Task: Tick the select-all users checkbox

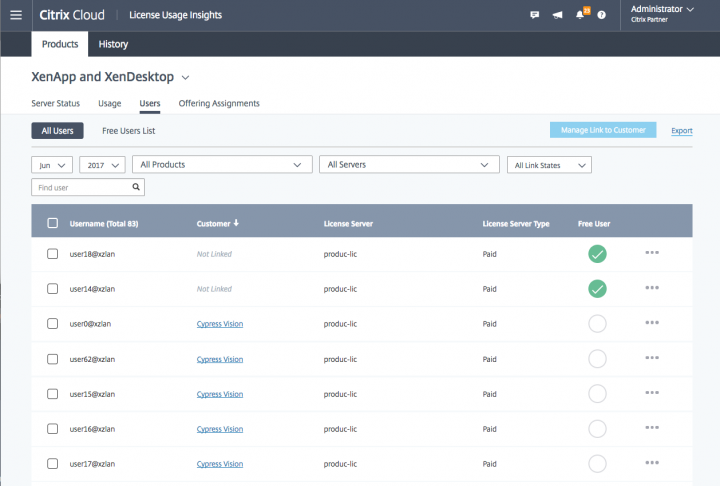Action: pyautogui.click(x=53, y=223)
